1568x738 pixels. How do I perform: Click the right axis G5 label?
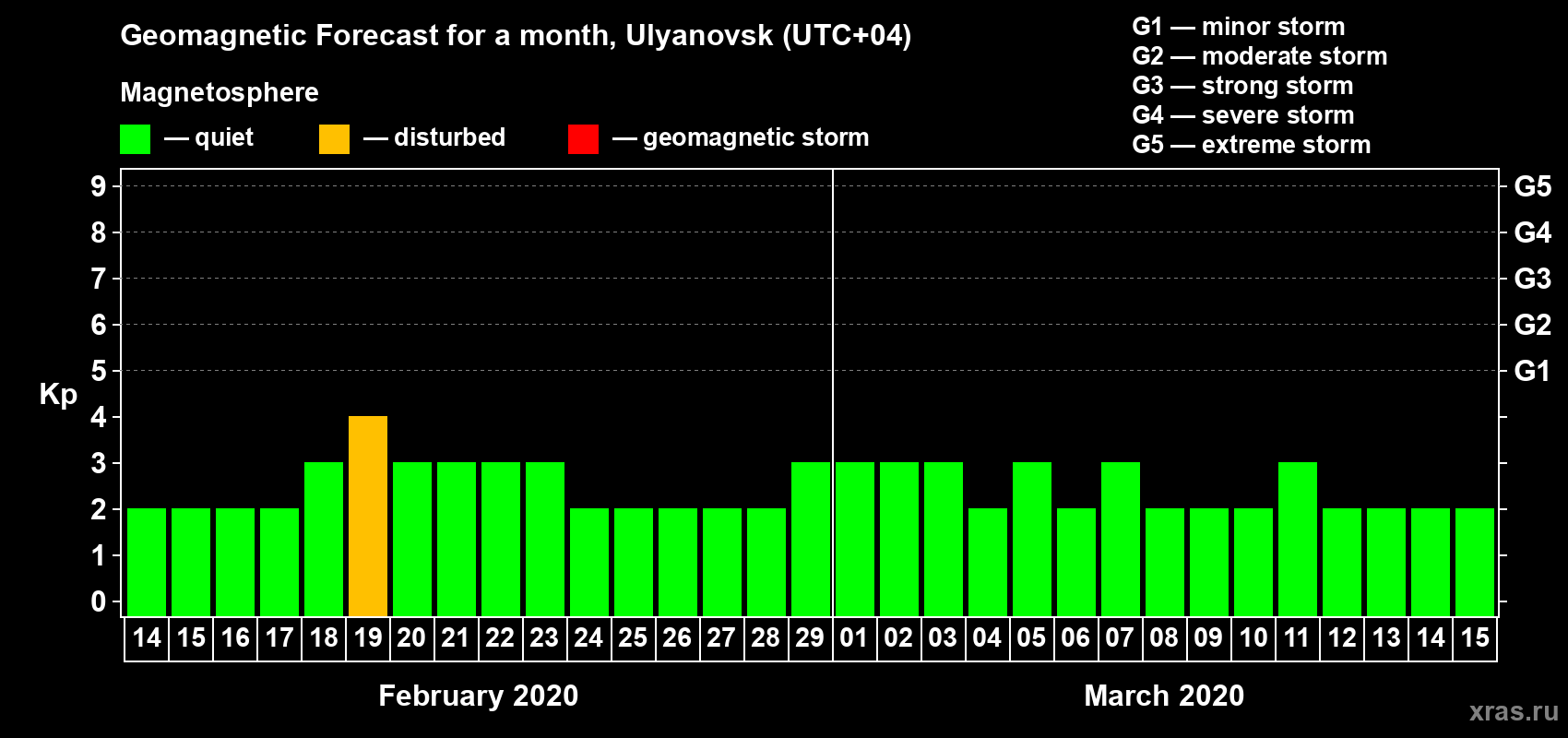click(x=1532, y=186)
